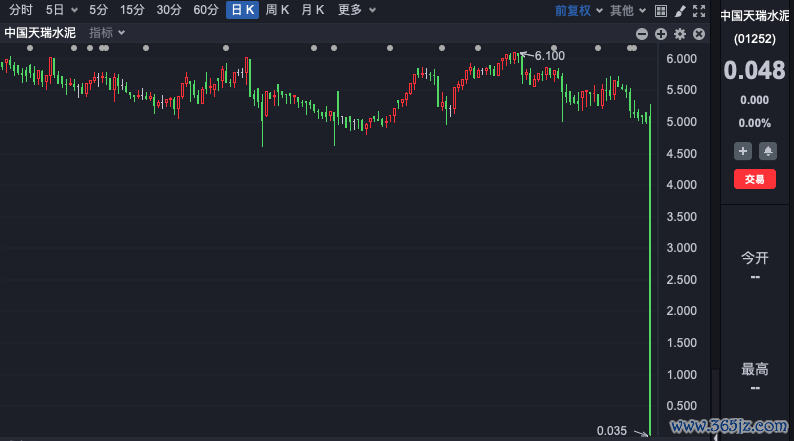The width and height of the screenshot is (794, 441).
Task: Expand the 指标 indicator dropdown
Action: (107, 33)
